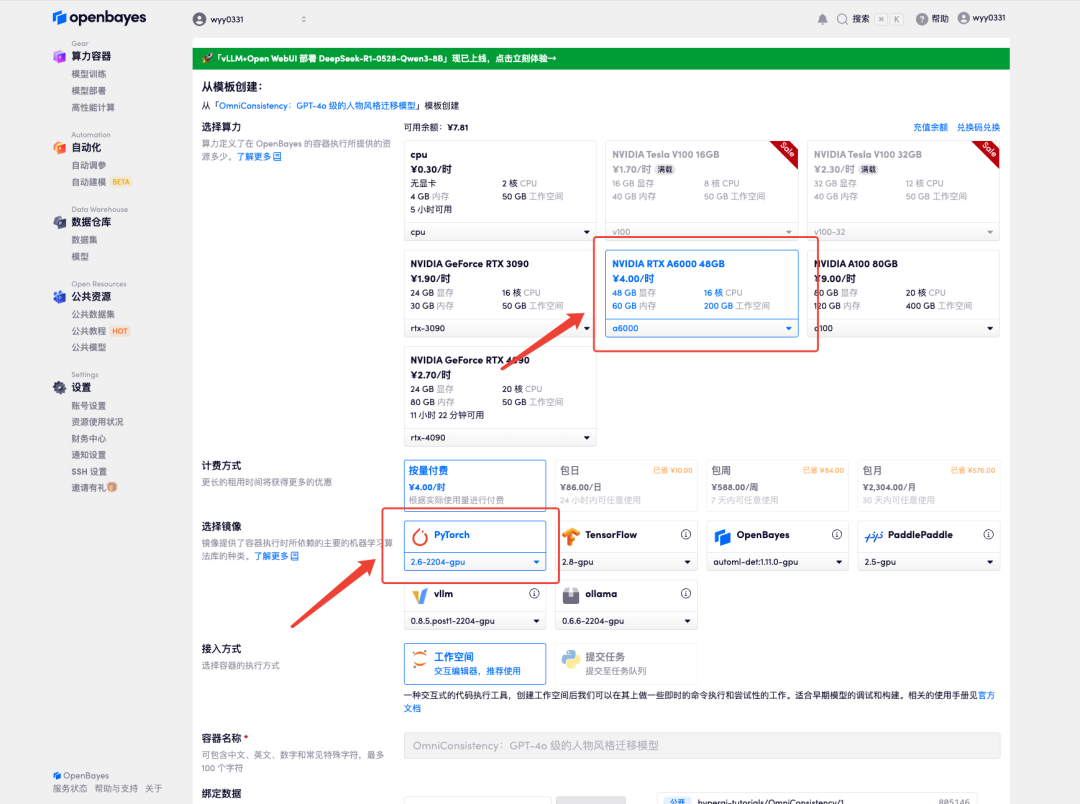Open PyTorch version 2.6-2204-gpu dropdown
This screenshot has height=804, width=1080.
point(475,562)
